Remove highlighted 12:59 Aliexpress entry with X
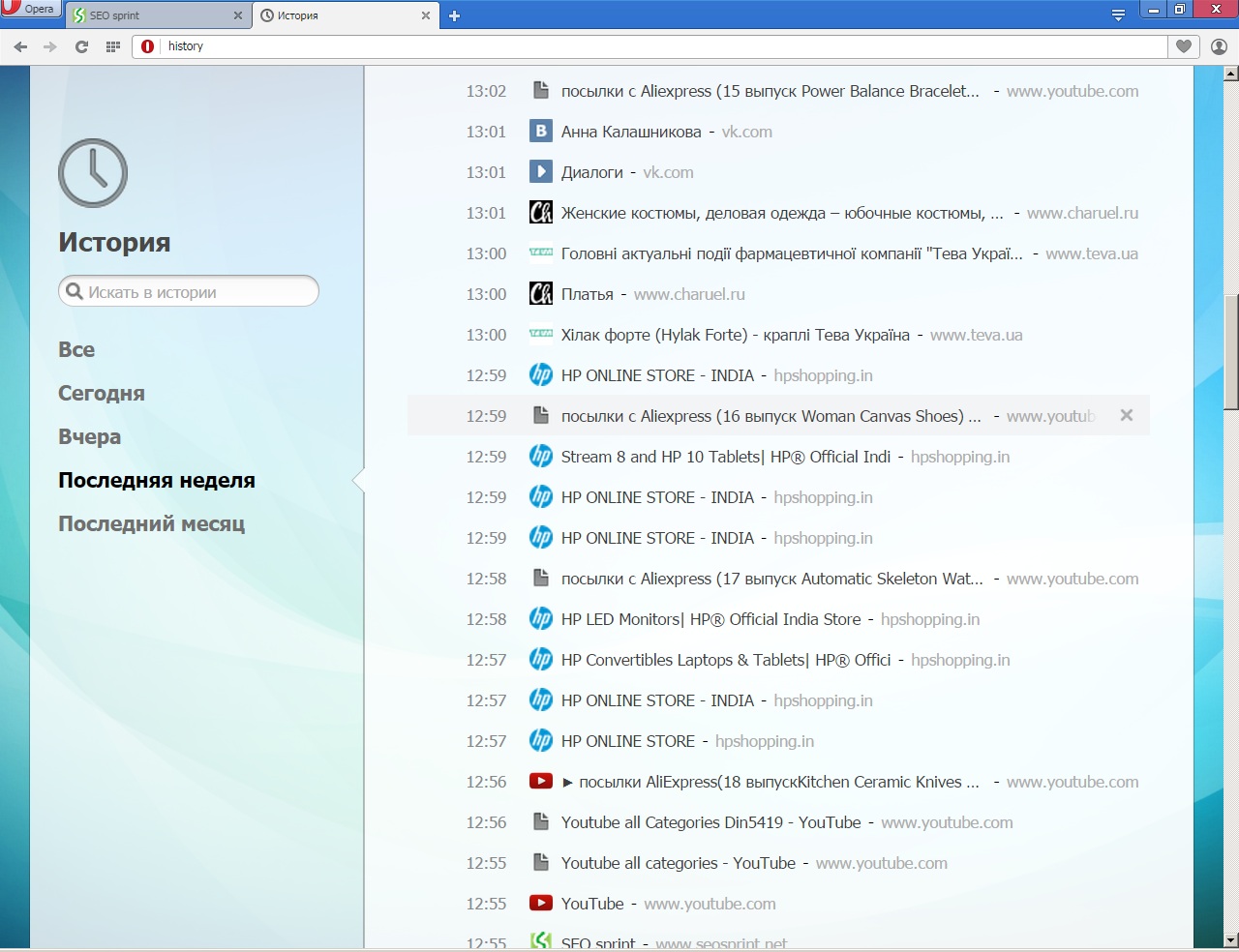This screenshot has height=952, width=1239. pyautogui.click(x=1126, y=415)
